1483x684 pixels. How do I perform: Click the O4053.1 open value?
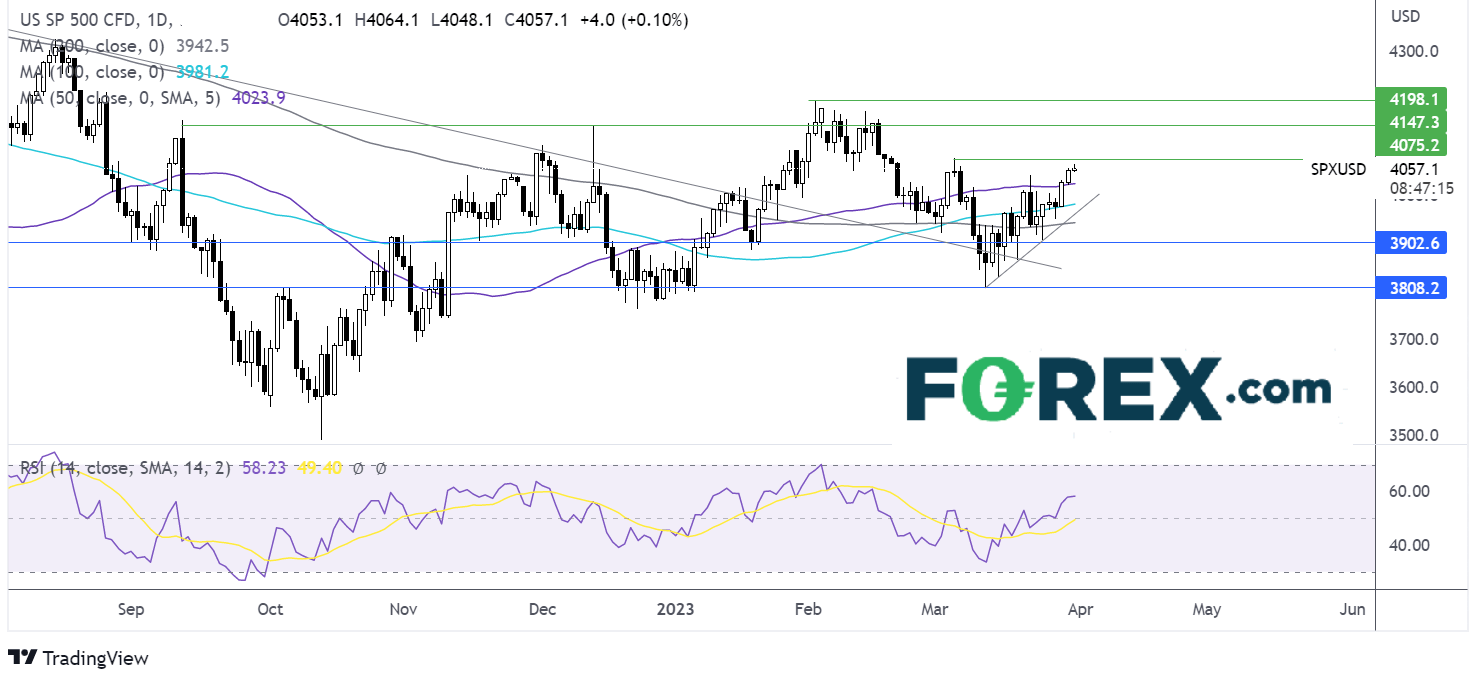[310, 20]
